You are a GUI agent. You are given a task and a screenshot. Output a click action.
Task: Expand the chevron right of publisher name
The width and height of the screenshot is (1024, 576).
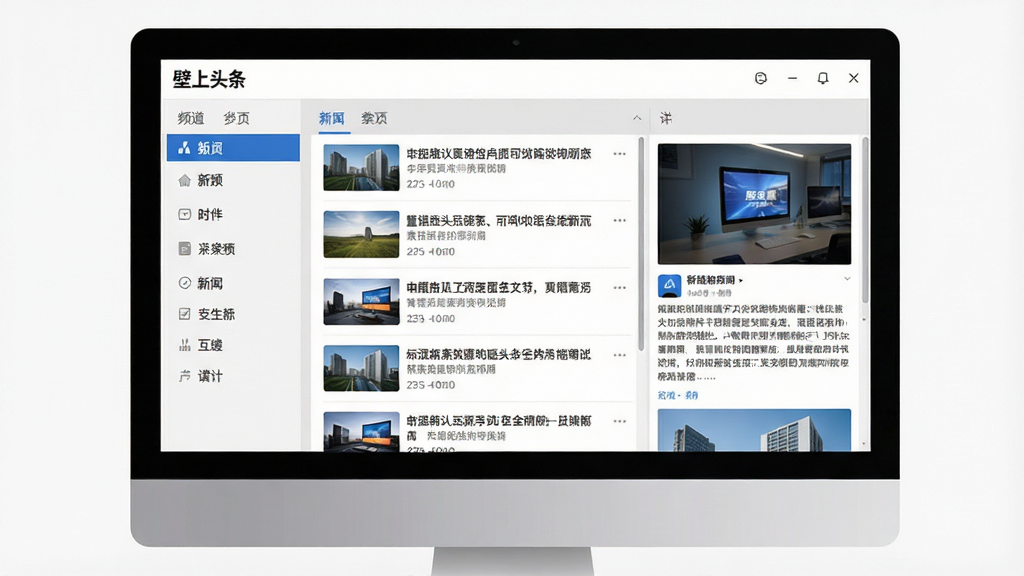pyautogui.click(x=847, y=279)
